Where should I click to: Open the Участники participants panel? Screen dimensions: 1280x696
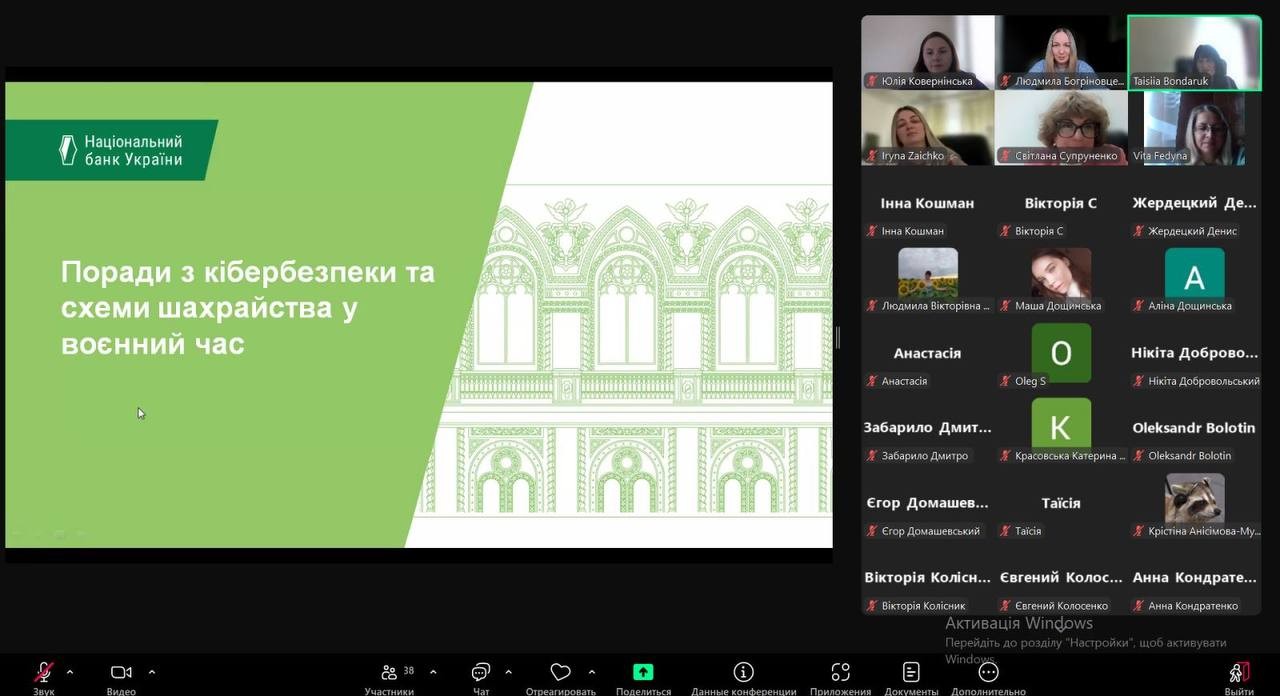pyautogui.click(x=389, y=673)
